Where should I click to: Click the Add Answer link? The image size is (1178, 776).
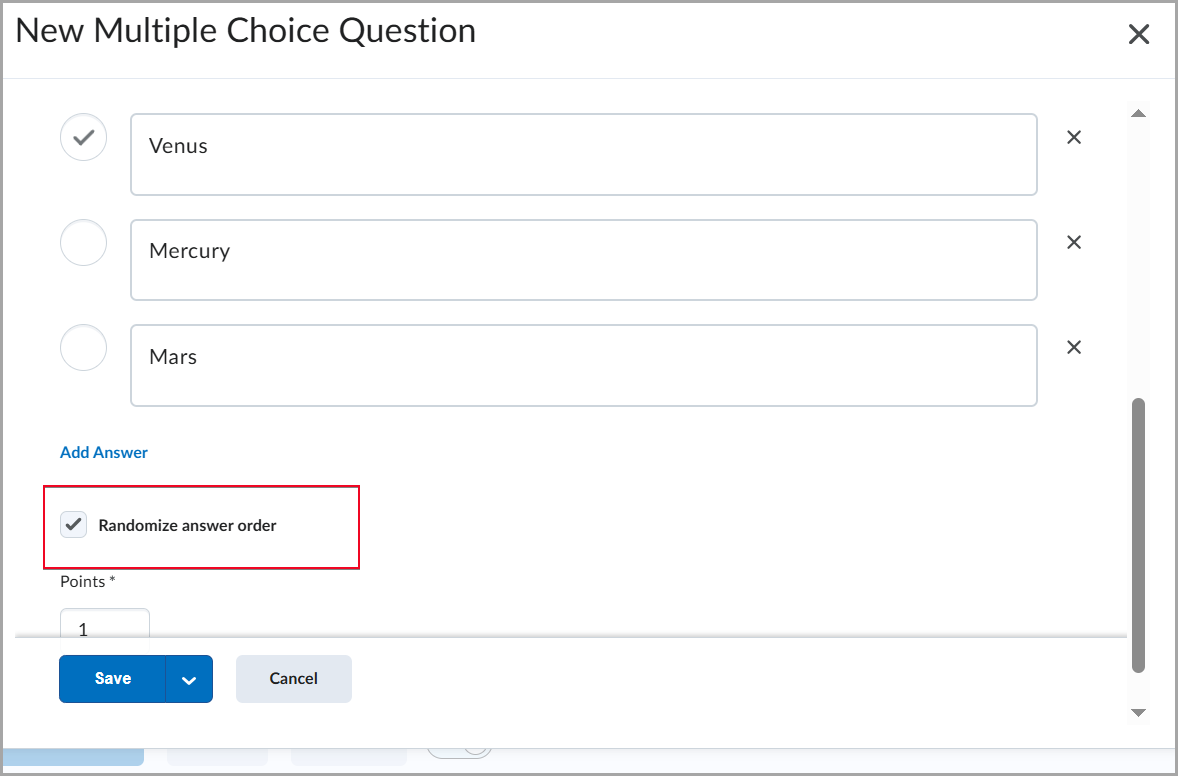pos(103,452)
